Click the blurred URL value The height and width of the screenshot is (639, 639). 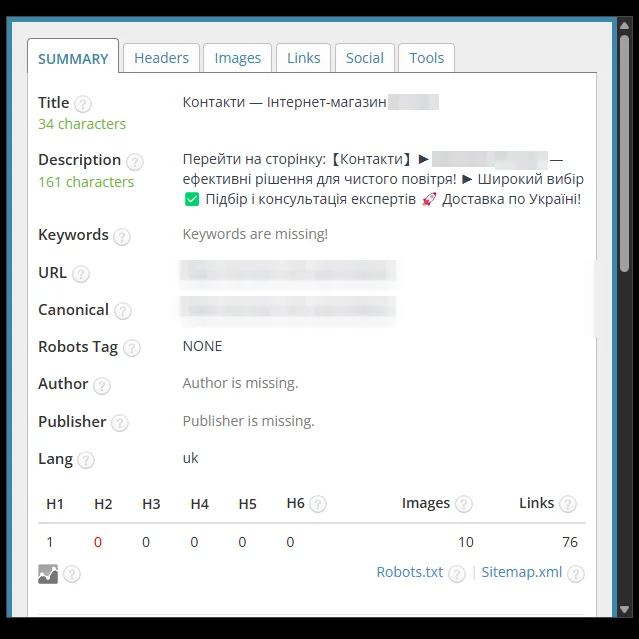click(x=288, y=271)
